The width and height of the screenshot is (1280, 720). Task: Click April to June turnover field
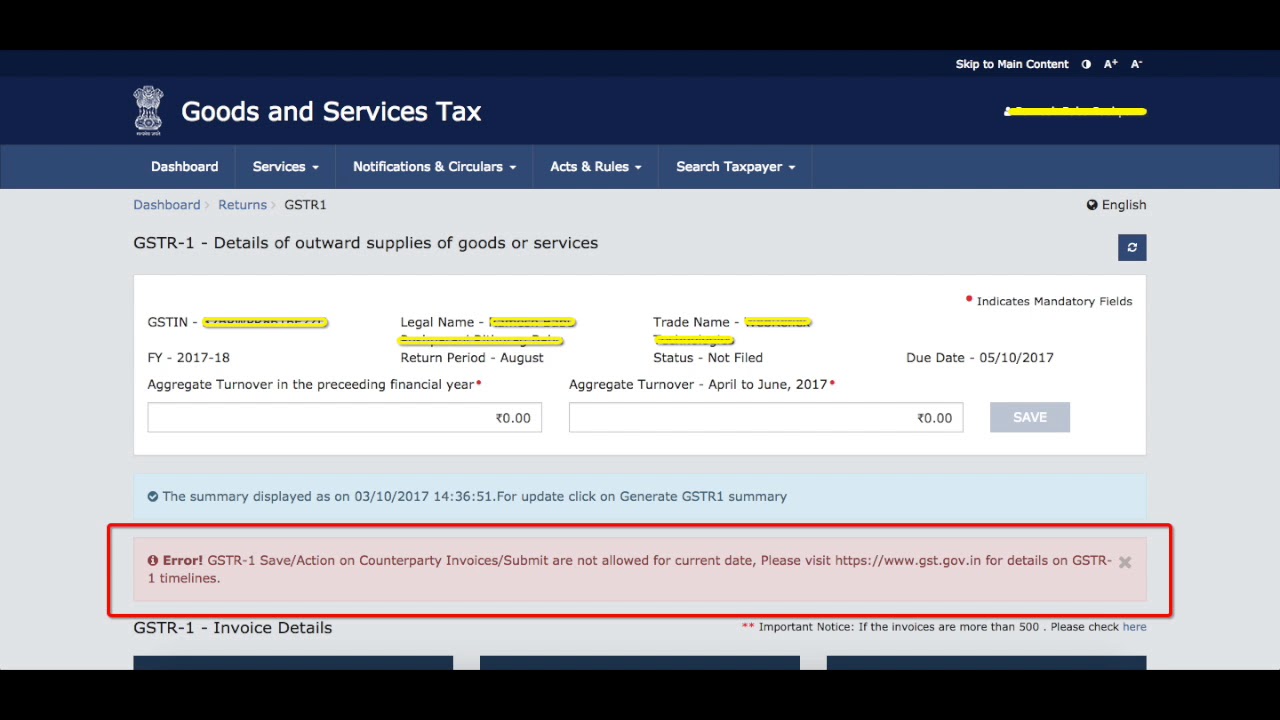pyautogui.click(x=766, y=417)
